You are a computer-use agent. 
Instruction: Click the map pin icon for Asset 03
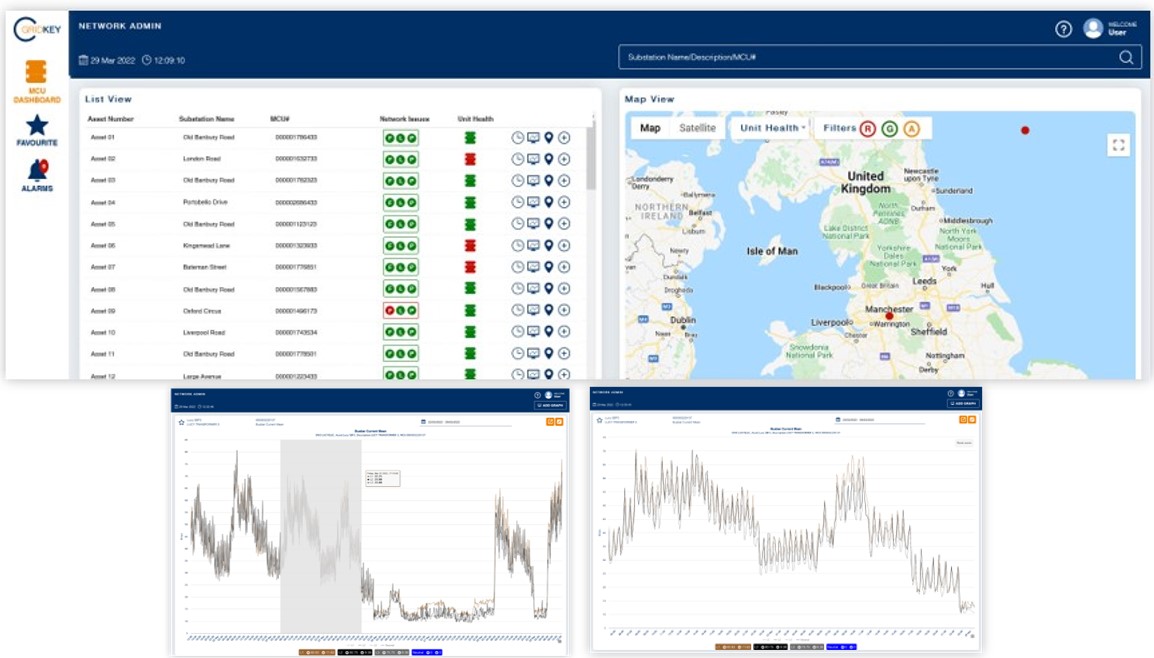click(548, 181)
